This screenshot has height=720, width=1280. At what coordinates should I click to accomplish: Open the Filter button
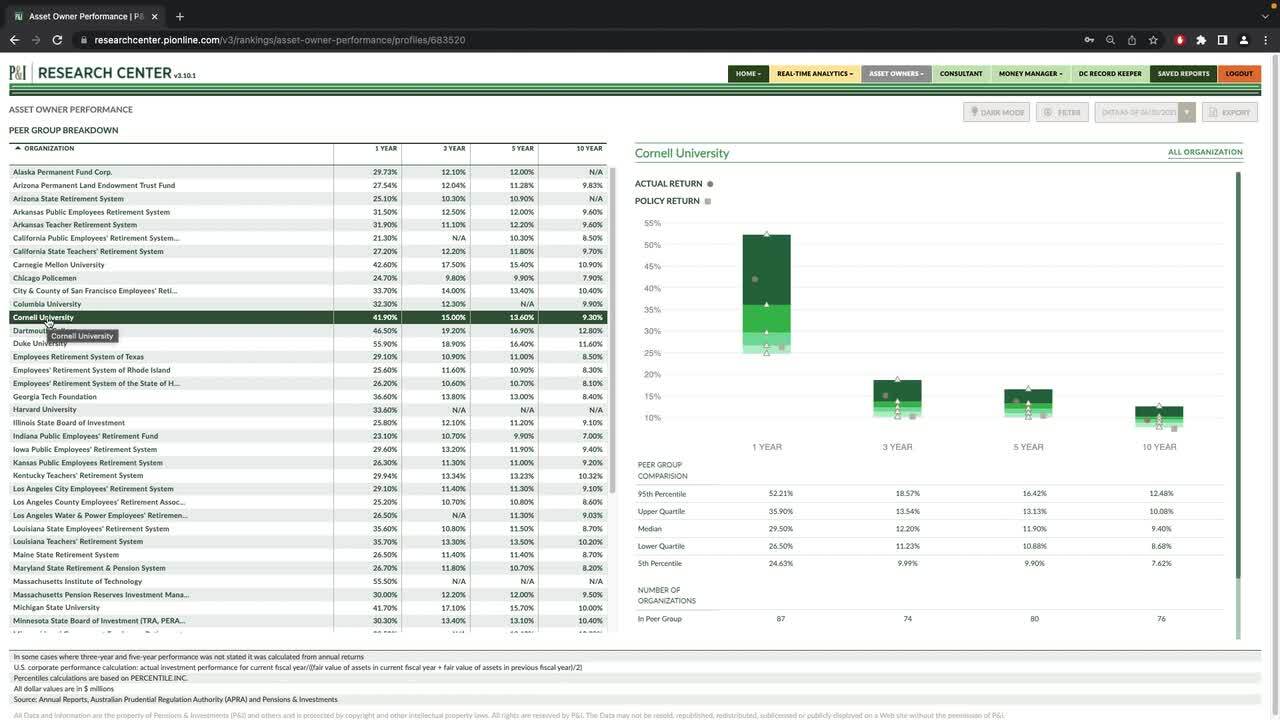pos(1062,112)
